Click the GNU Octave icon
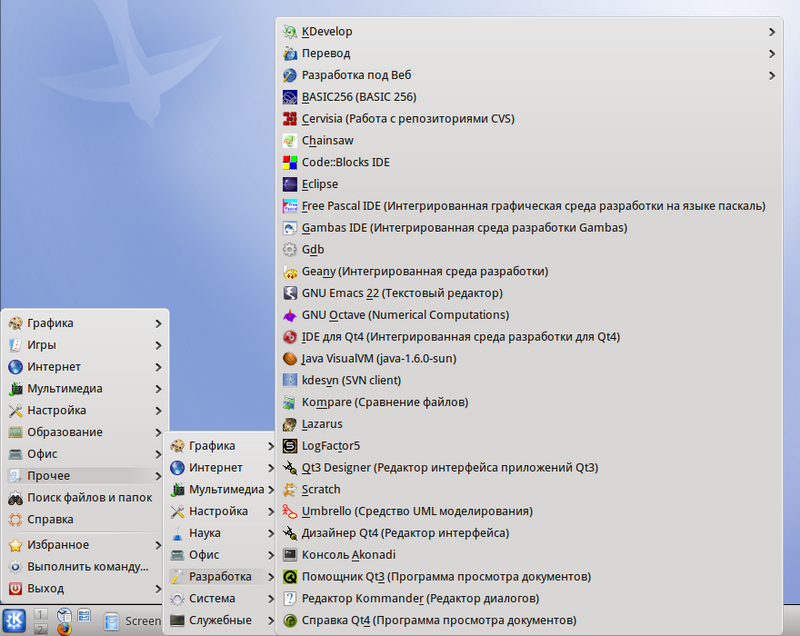Screen dimensions: 800x636 click(x=290, y=315)
